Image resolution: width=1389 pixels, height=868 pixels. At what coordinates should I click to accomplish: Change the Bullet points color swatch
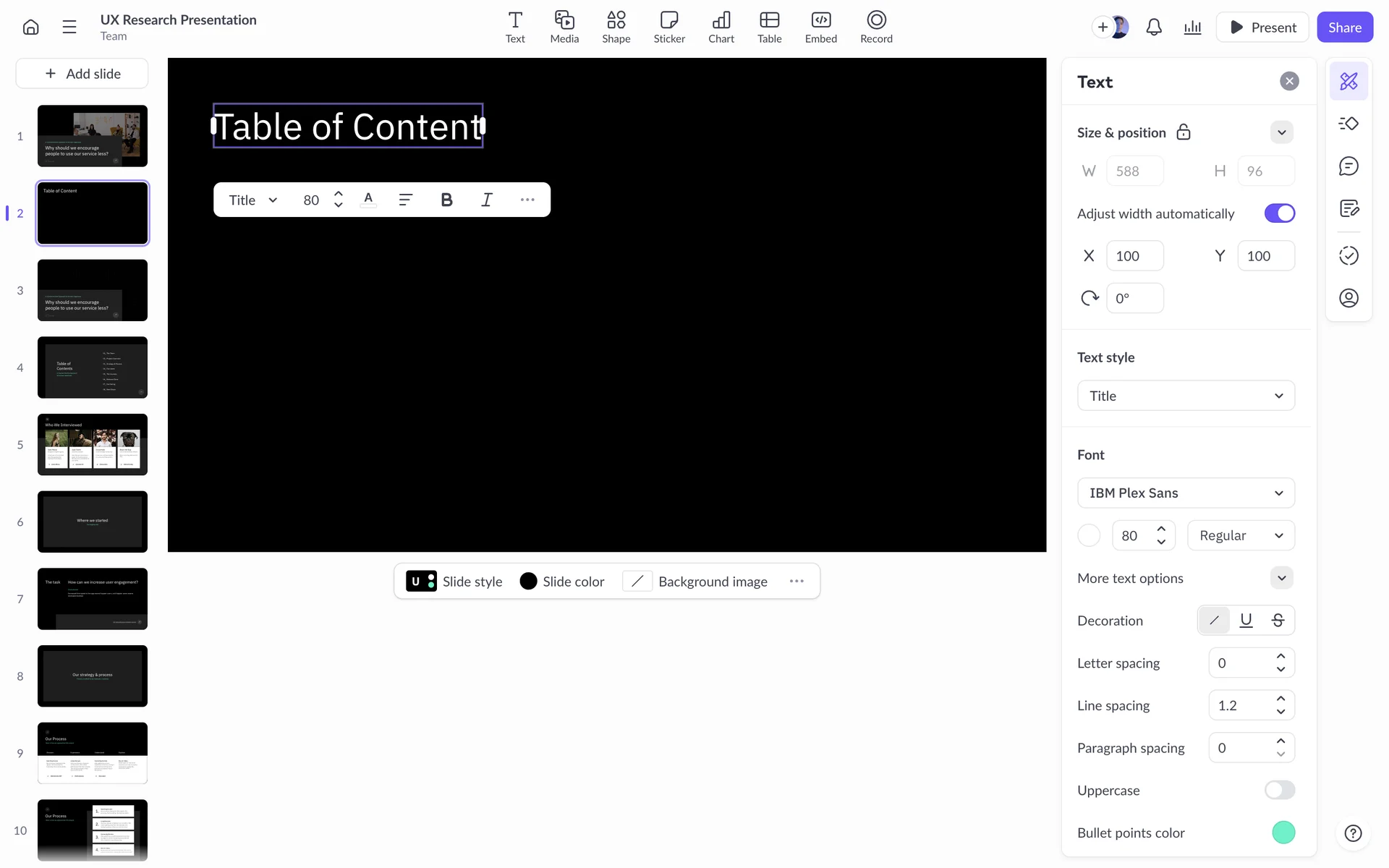pos(1283,833)
